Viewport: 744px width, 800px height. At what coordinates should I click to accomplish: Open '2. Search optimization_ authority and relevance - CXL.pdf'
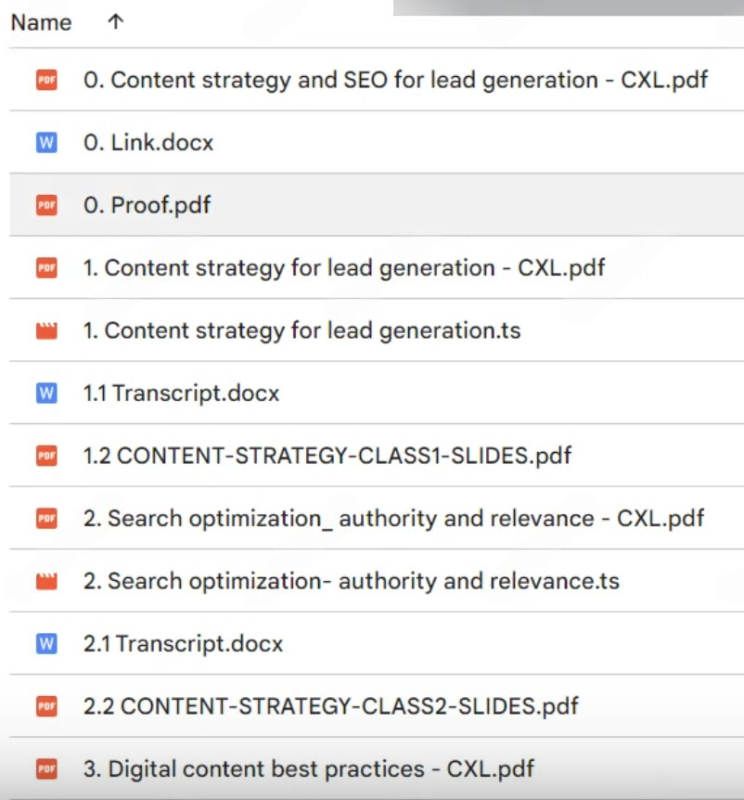pyautogui.click(x=394, y=518)
